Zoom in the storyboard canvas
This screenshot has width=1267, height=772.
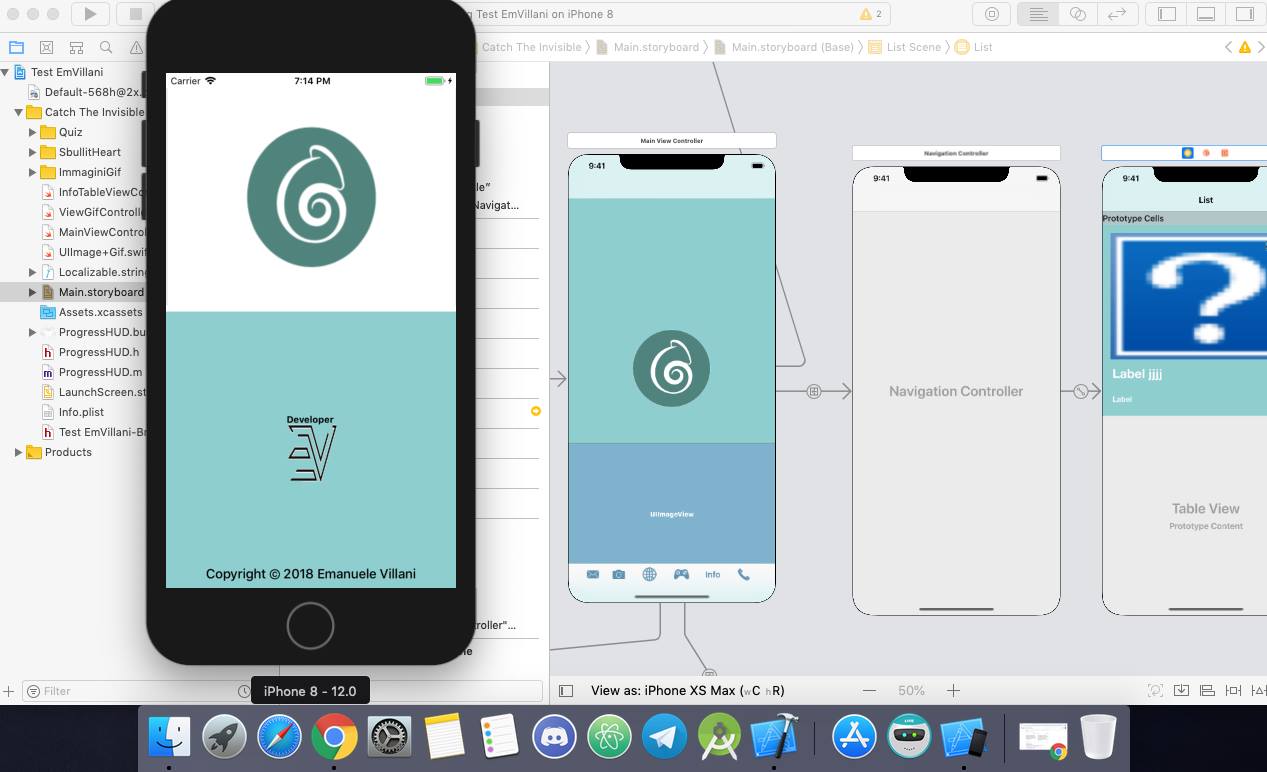click(953, 690)
